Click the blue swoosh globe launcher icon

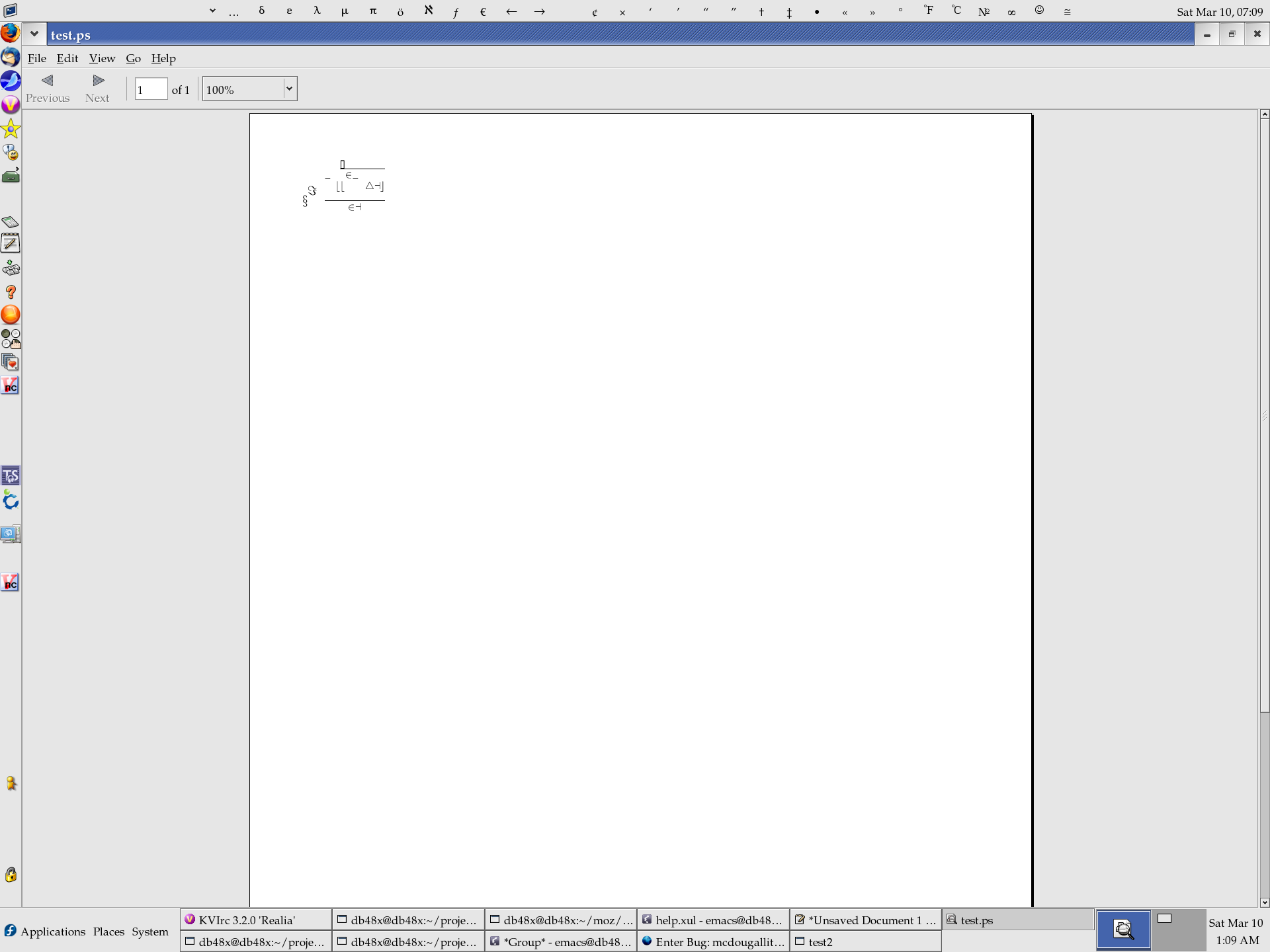[x=11, y=81]
